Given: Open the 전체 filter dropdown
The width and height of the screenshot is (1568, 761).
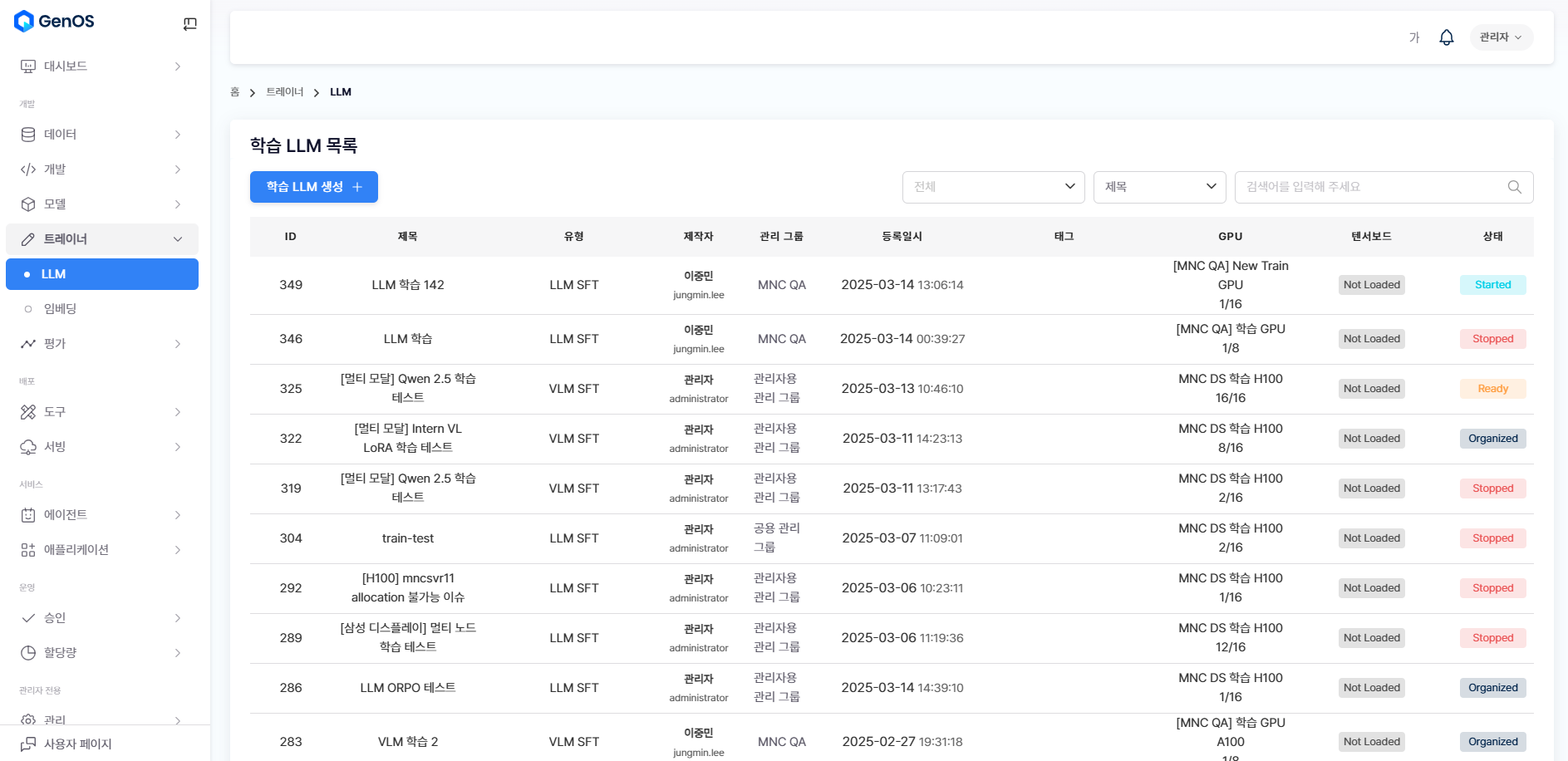Looking at the screenshot, I should [993, 187].
